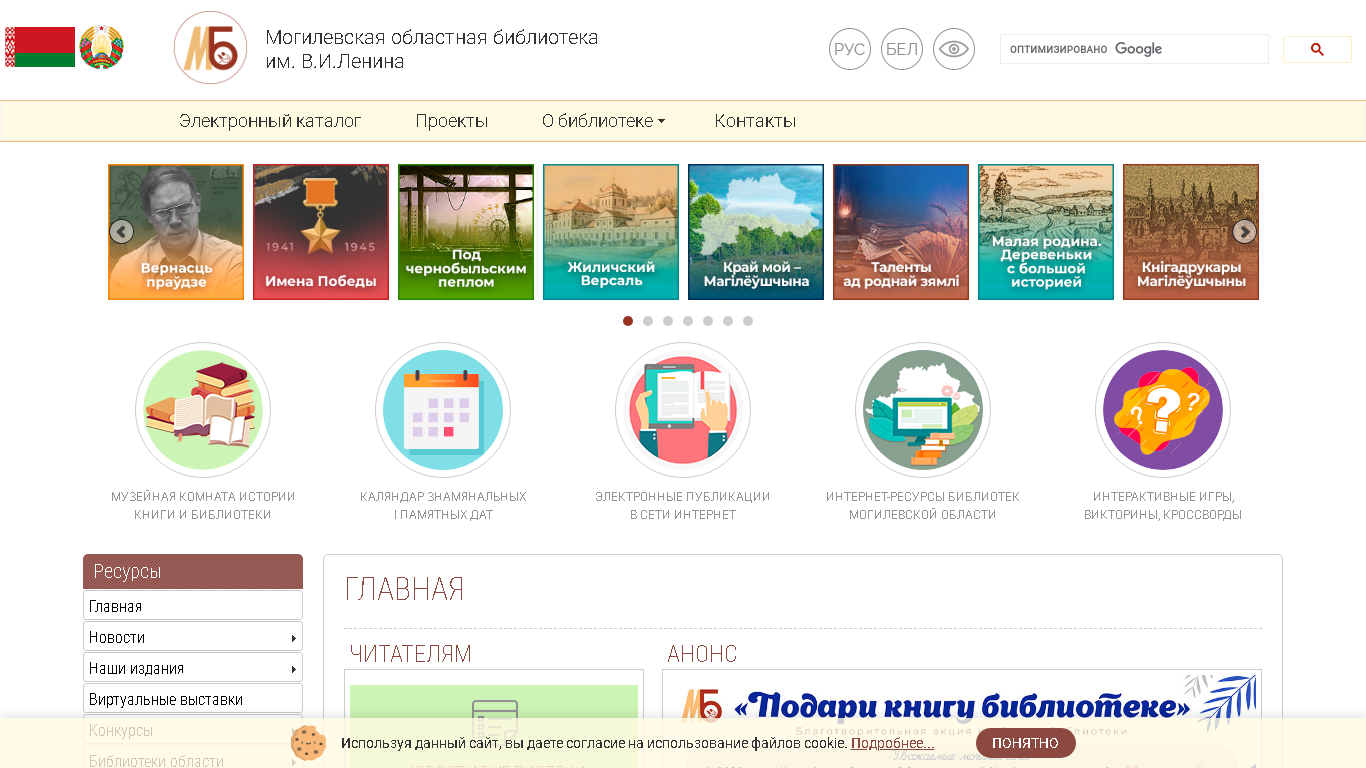Focus the Google custom search field
This screenshot has width=1366, height=768.
click(x=1134, y=49)
